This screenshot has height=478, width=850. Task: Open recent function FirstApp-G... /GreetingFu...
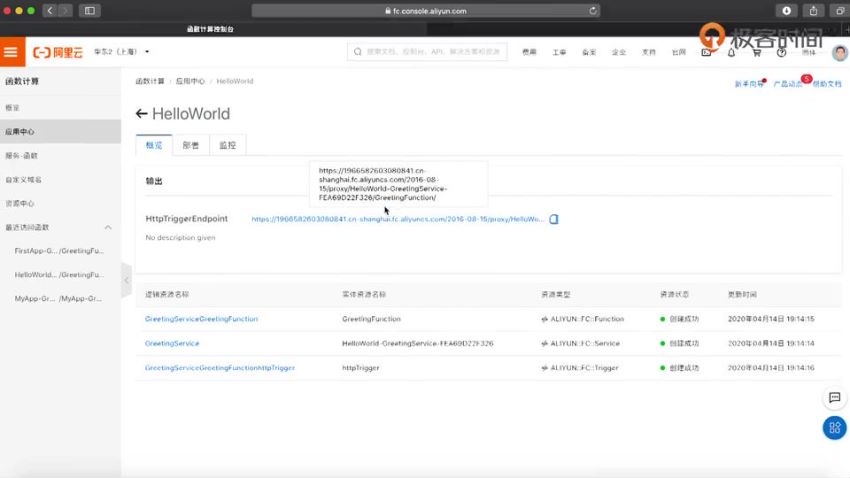(x=59, y=251)
